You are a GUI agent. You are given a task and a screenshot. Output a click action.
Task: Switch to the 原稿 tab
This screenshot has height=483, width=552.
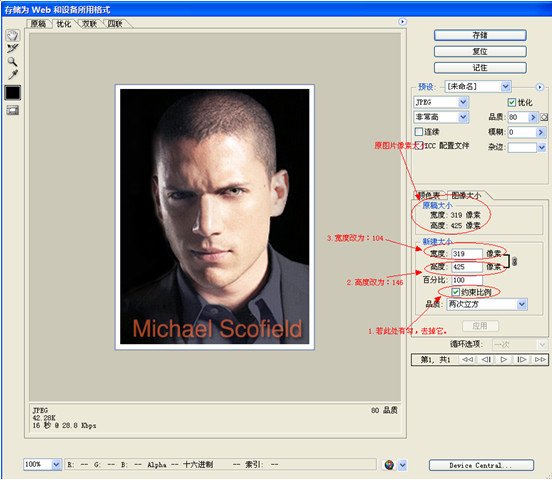pos(38,24)
